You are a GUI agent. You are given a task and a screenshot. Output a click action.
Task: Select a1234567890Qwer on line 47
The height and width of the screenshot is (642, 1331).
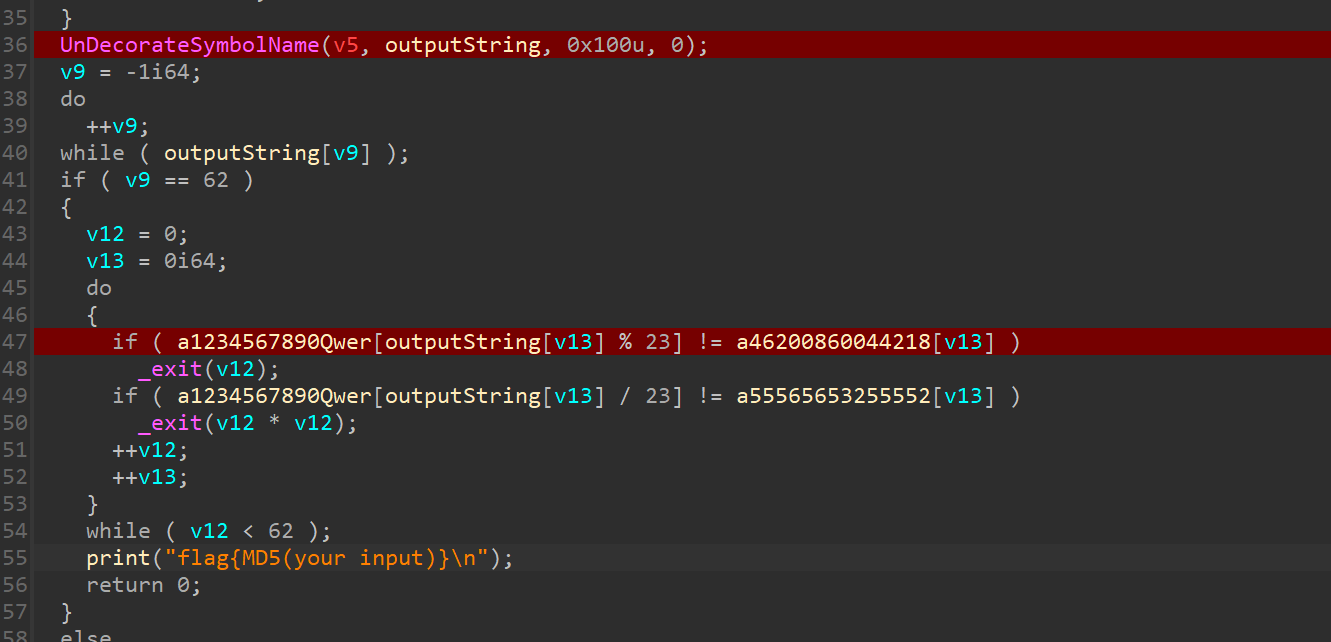275,342
